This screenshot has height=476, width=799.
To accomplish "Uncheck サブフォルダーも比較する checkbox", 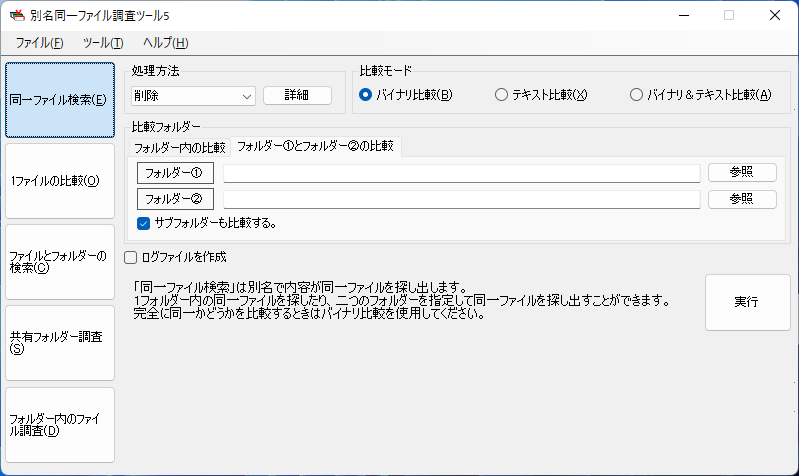I will click(144, 223).
